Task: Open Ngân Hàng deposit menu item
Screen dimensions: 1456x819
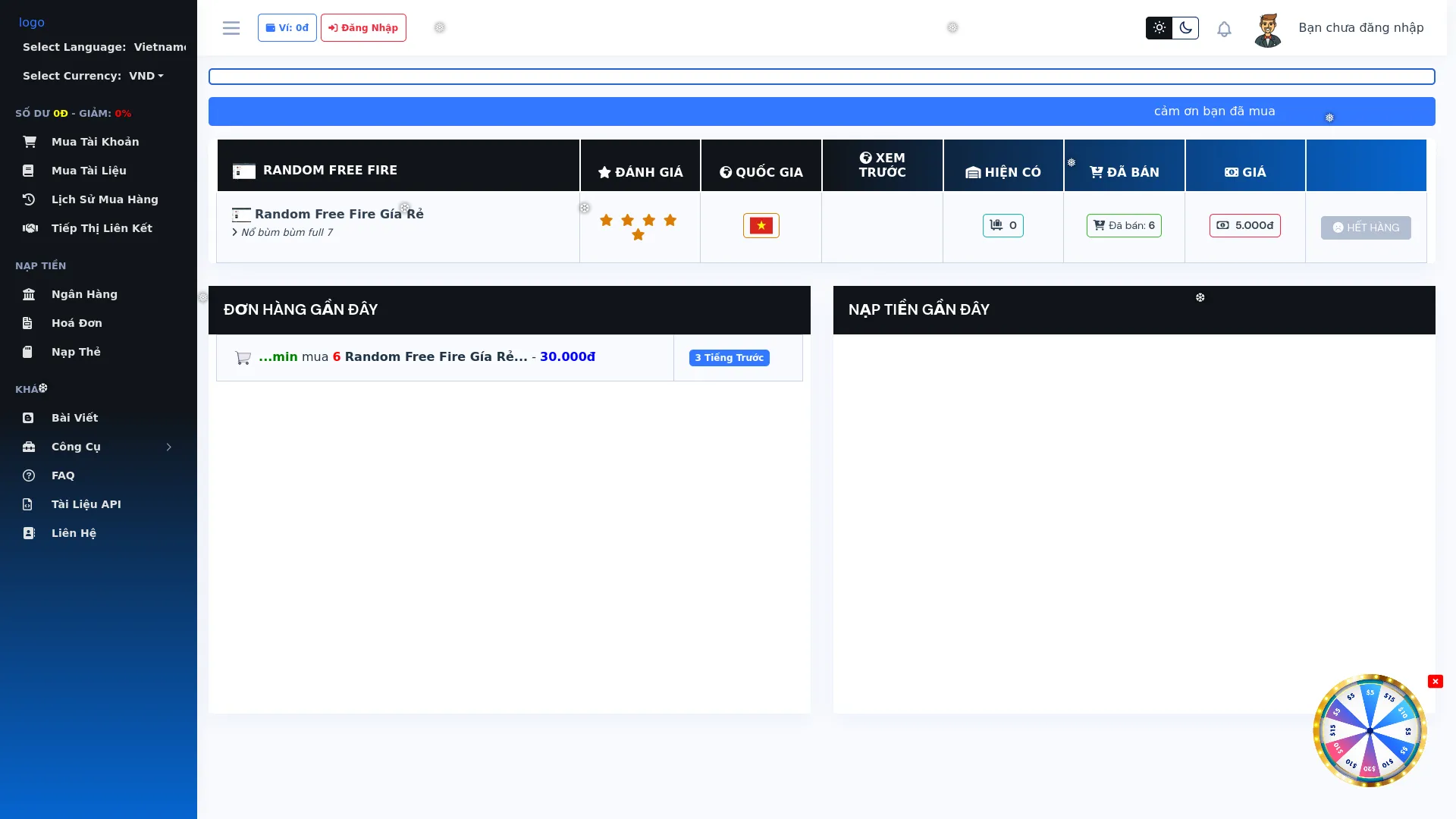Action: pos(84,294)
